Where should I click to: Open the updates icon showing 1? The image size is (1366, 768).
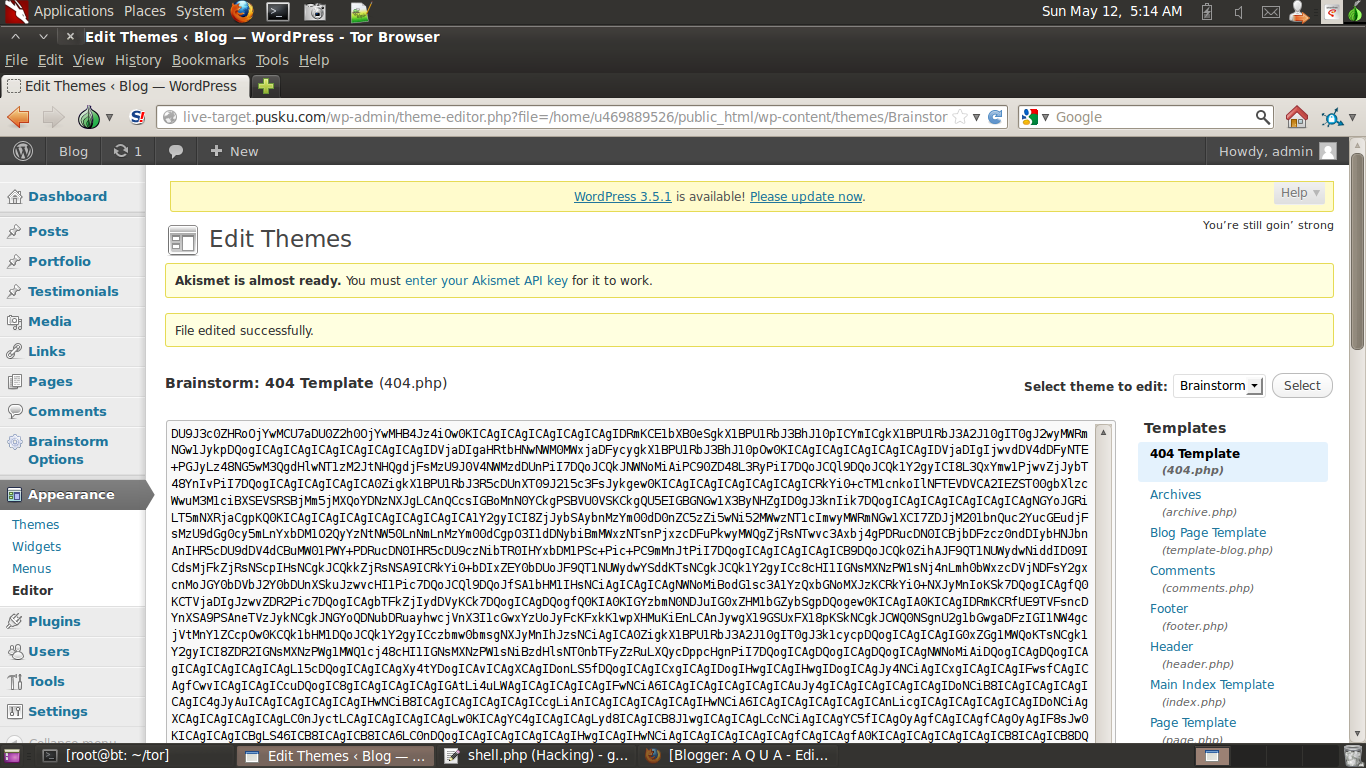(x=127, y=151)
